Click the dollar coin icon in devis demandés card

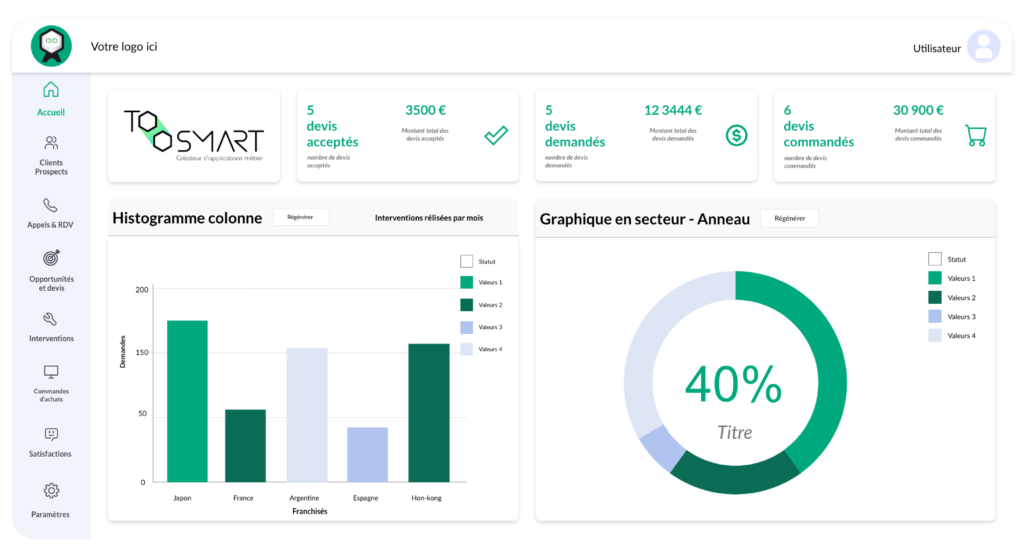tap(736, 135)
